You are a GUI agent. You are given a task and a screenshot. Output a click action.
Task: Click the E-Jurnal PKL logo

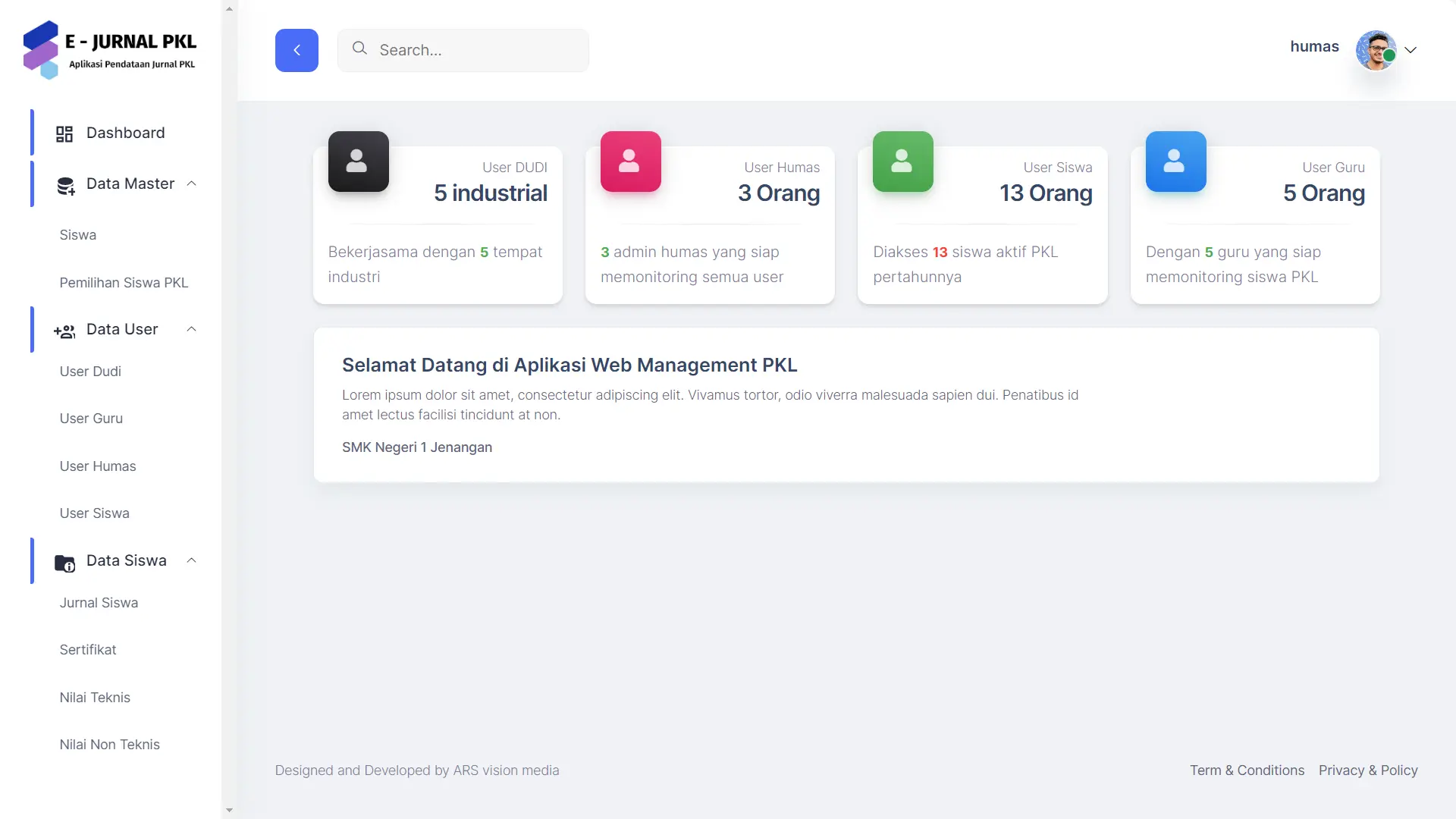point(110,50)
